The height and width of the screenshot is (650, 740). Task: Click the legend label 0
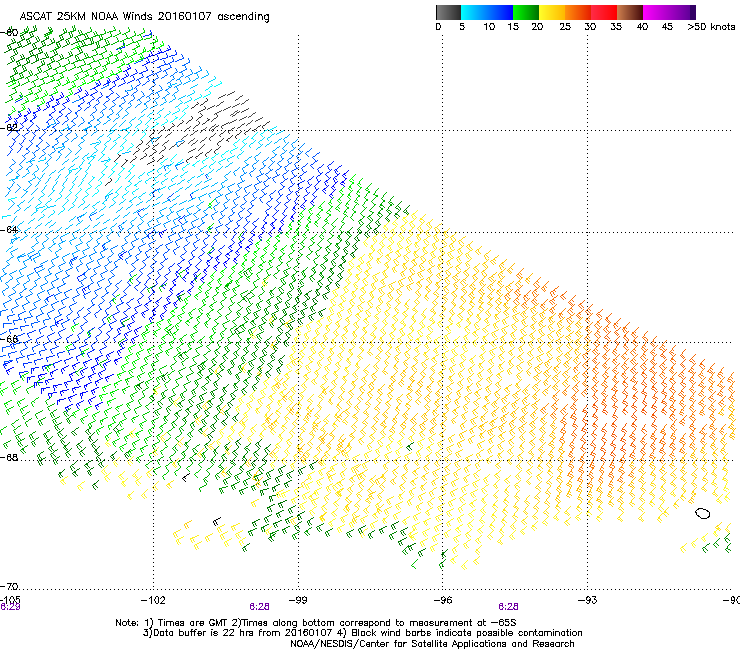438,27
